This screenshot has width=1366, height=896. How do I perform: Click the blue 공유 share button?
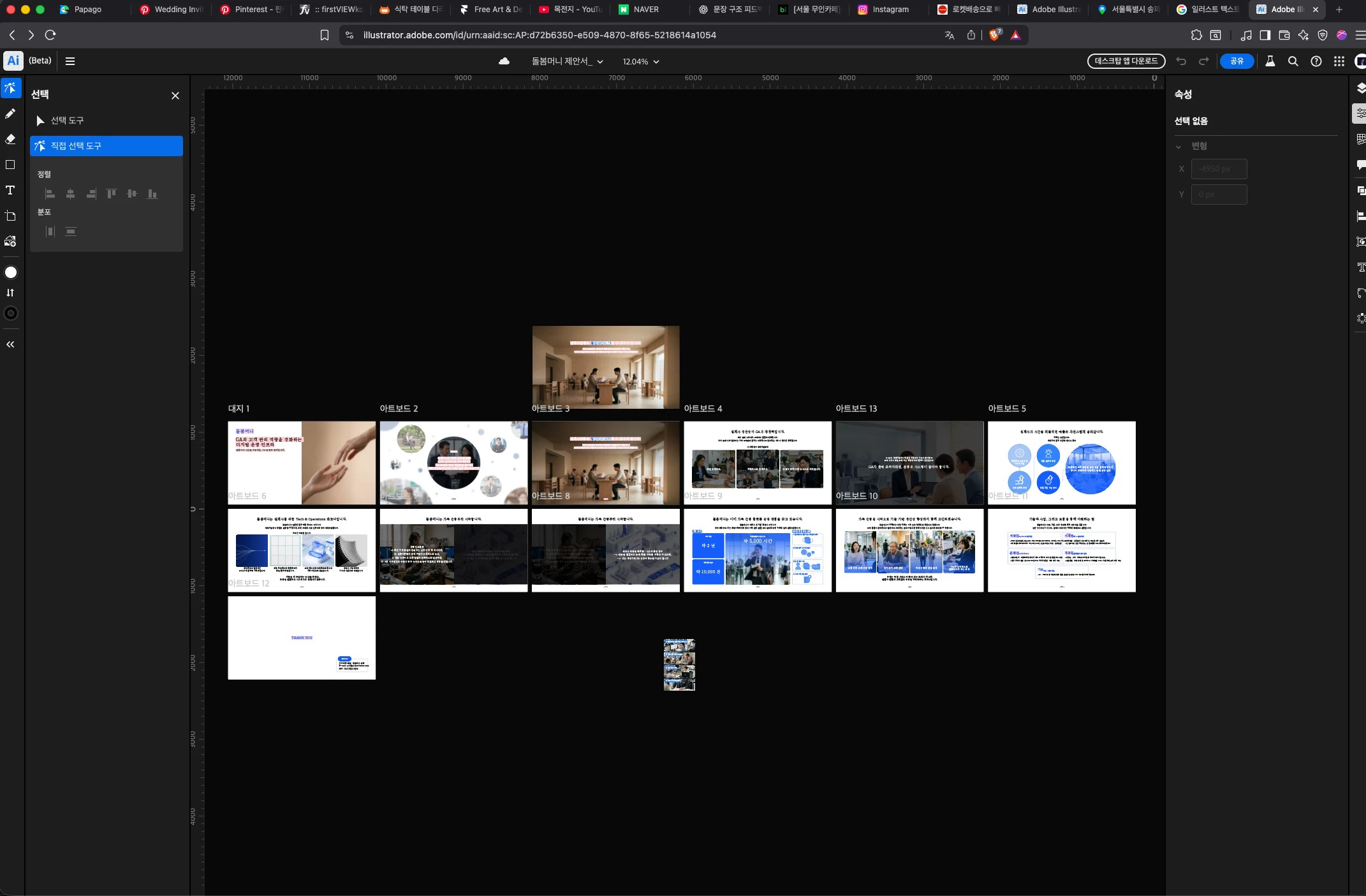click(1237, 61)
